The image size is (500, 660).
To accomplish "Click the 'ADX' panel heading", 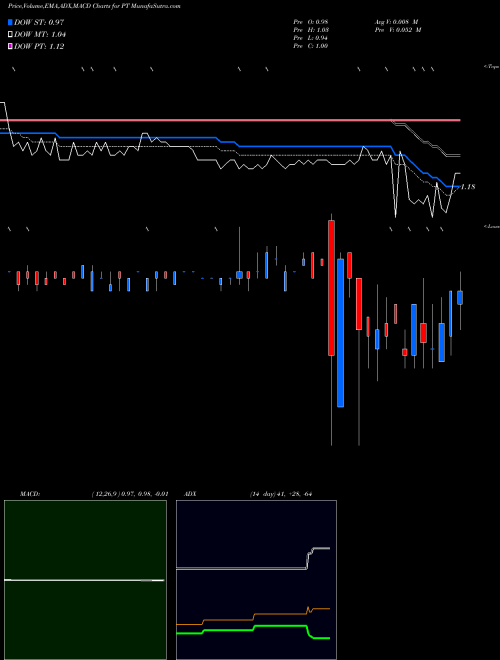I will click(x=190, y=494).
